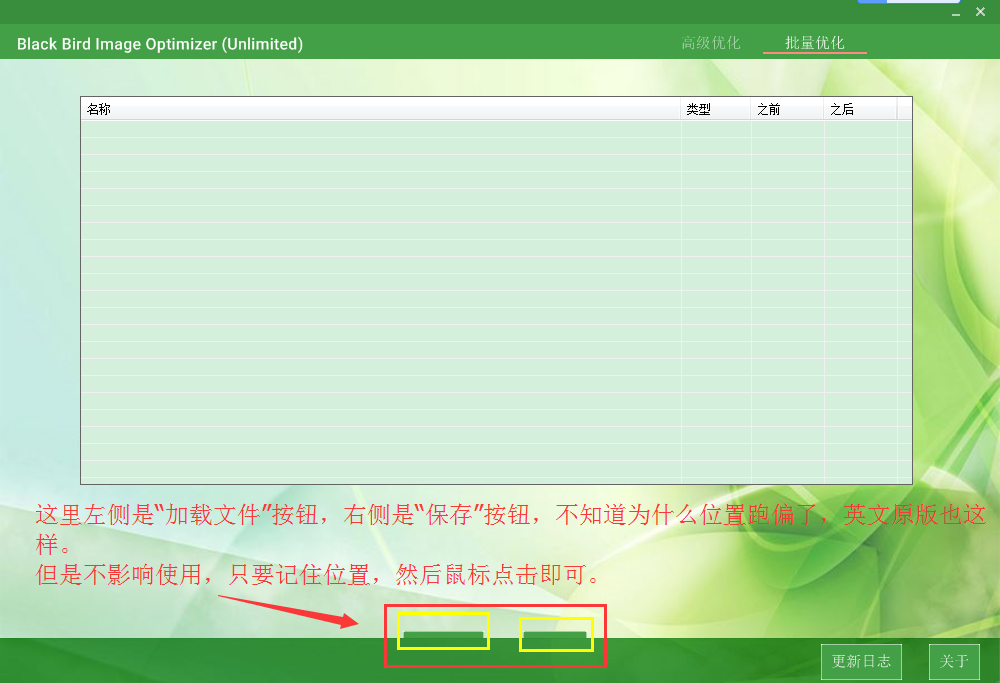Image resolution: width=1000 pixels, height=683 pixels.
Task: Select the 批量优化 tab
Action: [814, 43]
